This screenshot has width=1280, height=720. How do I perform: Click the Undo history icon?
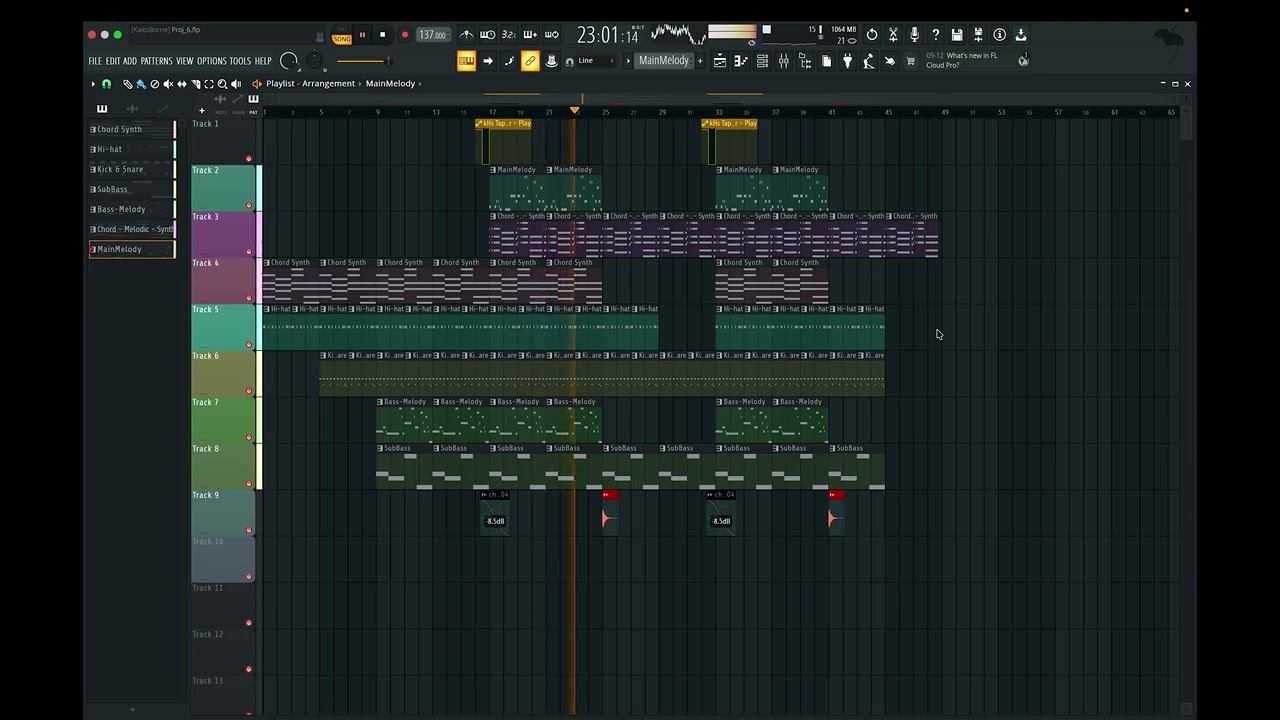tap(872, 34)
